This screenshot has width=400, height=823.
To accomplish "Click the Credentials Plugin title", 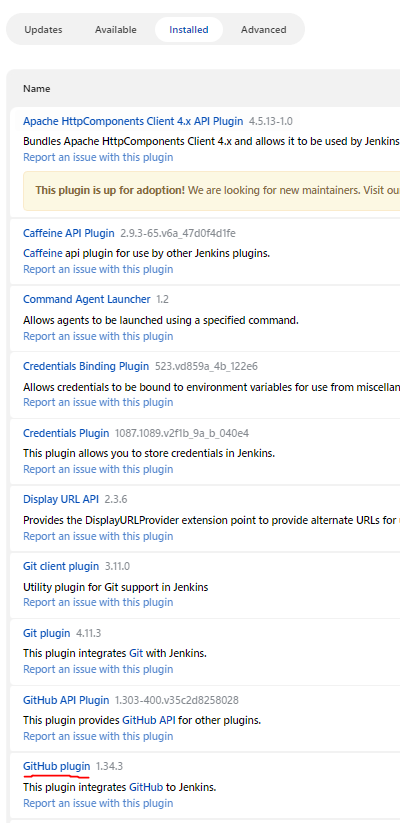I will coord(66,433).
